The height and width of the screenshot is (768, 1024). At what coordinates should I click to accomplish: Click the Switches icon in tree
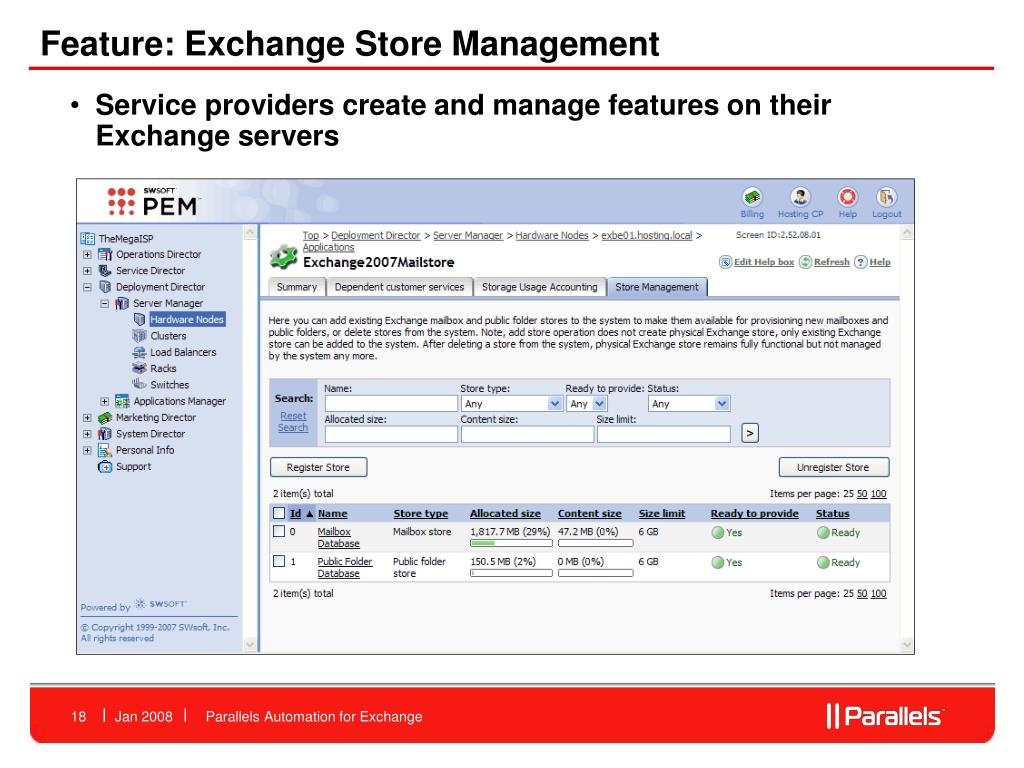139,384
